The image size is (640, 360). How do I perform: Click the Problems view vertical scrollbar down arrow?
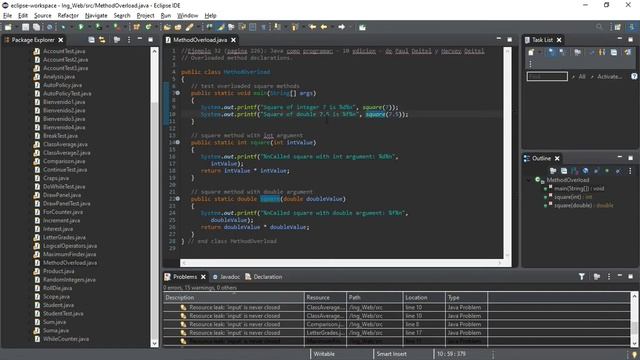[635, 343]
